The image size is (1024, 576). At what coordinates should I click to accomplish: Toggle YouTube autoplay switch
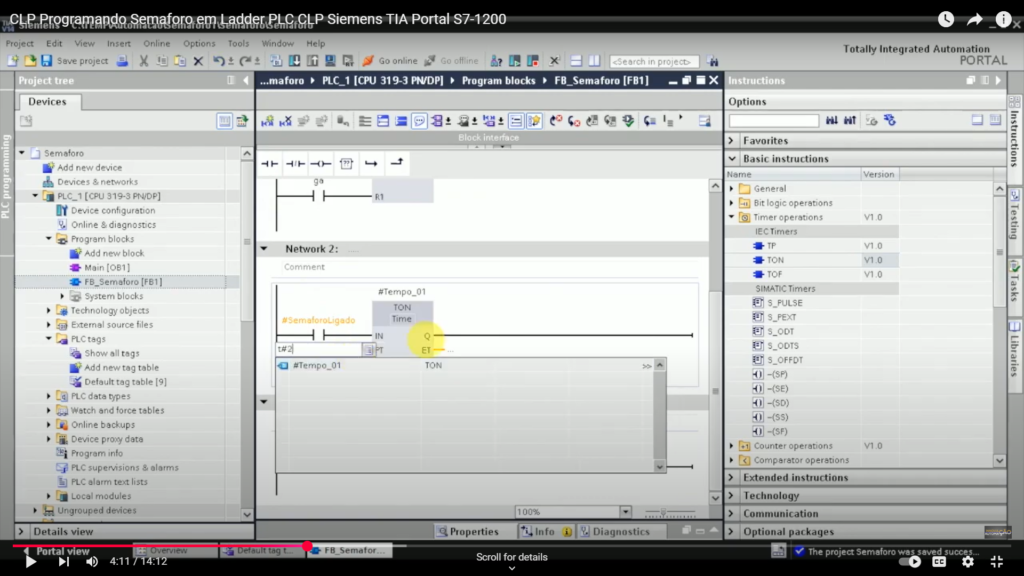point(910,561)
